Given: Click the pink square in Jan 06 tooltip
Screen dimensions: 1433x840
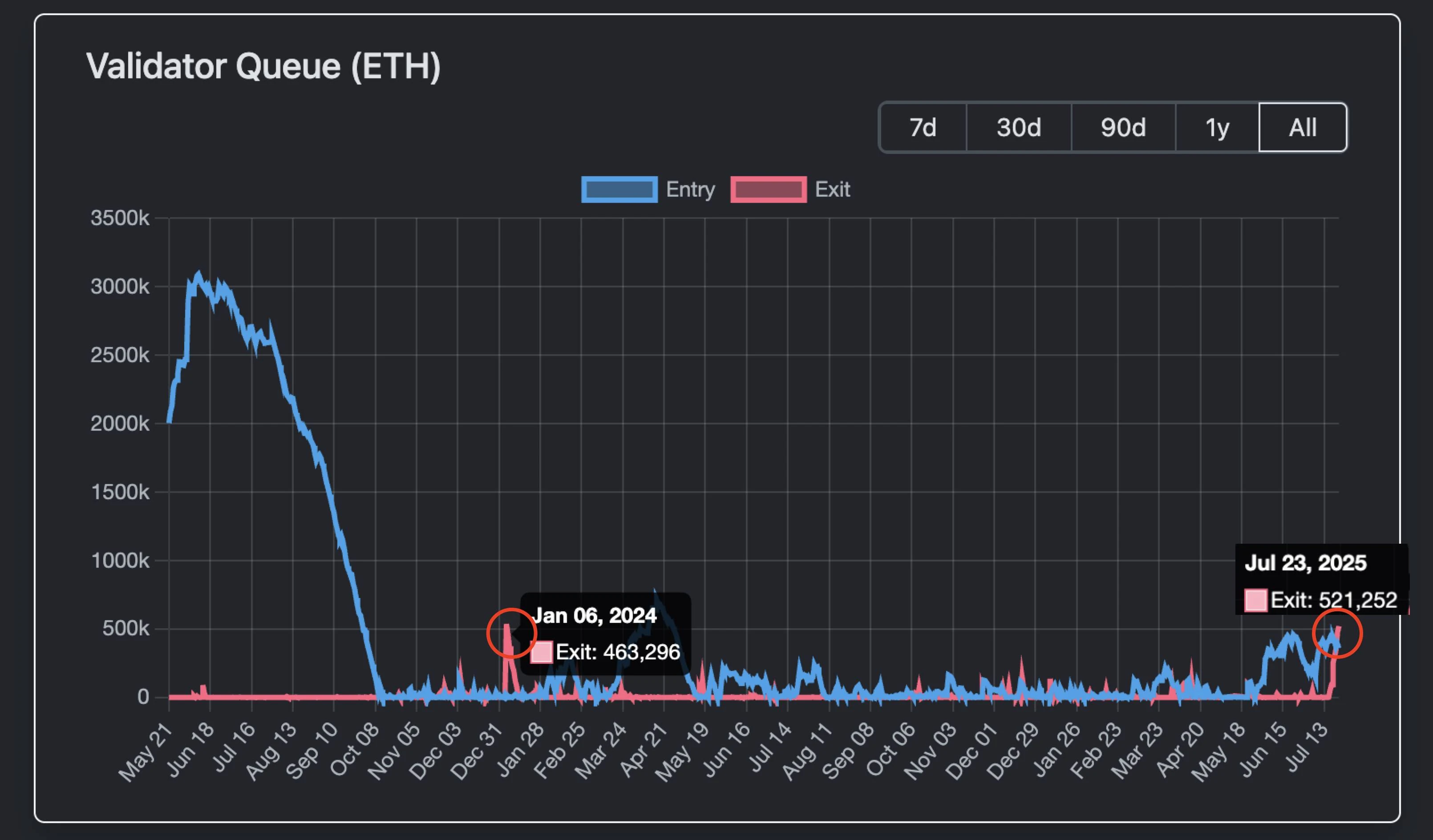Looking at the screenshot, I should click(x=541, y=652).
